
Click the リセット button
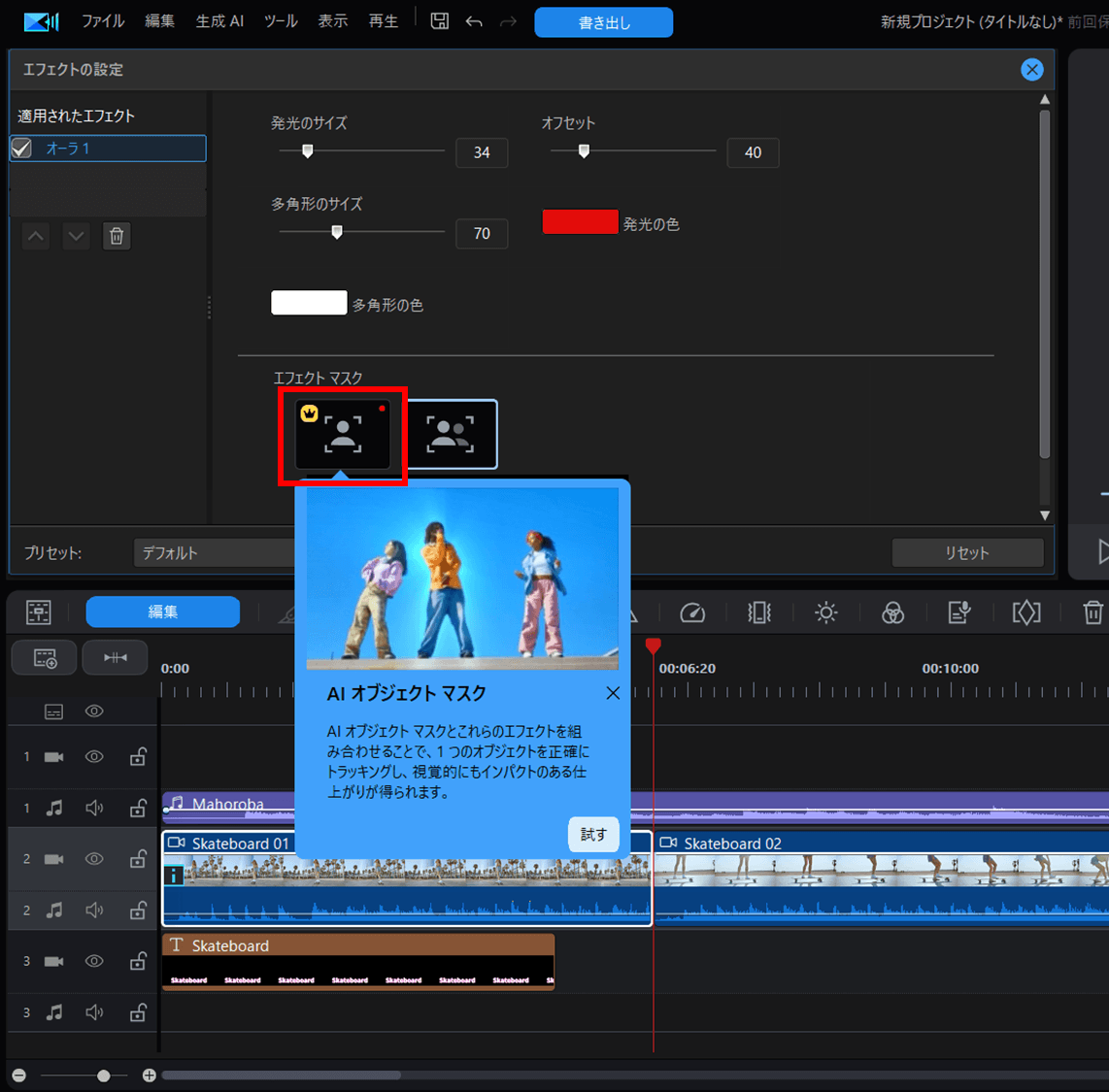pyautogui.click(x=966, y=553)
